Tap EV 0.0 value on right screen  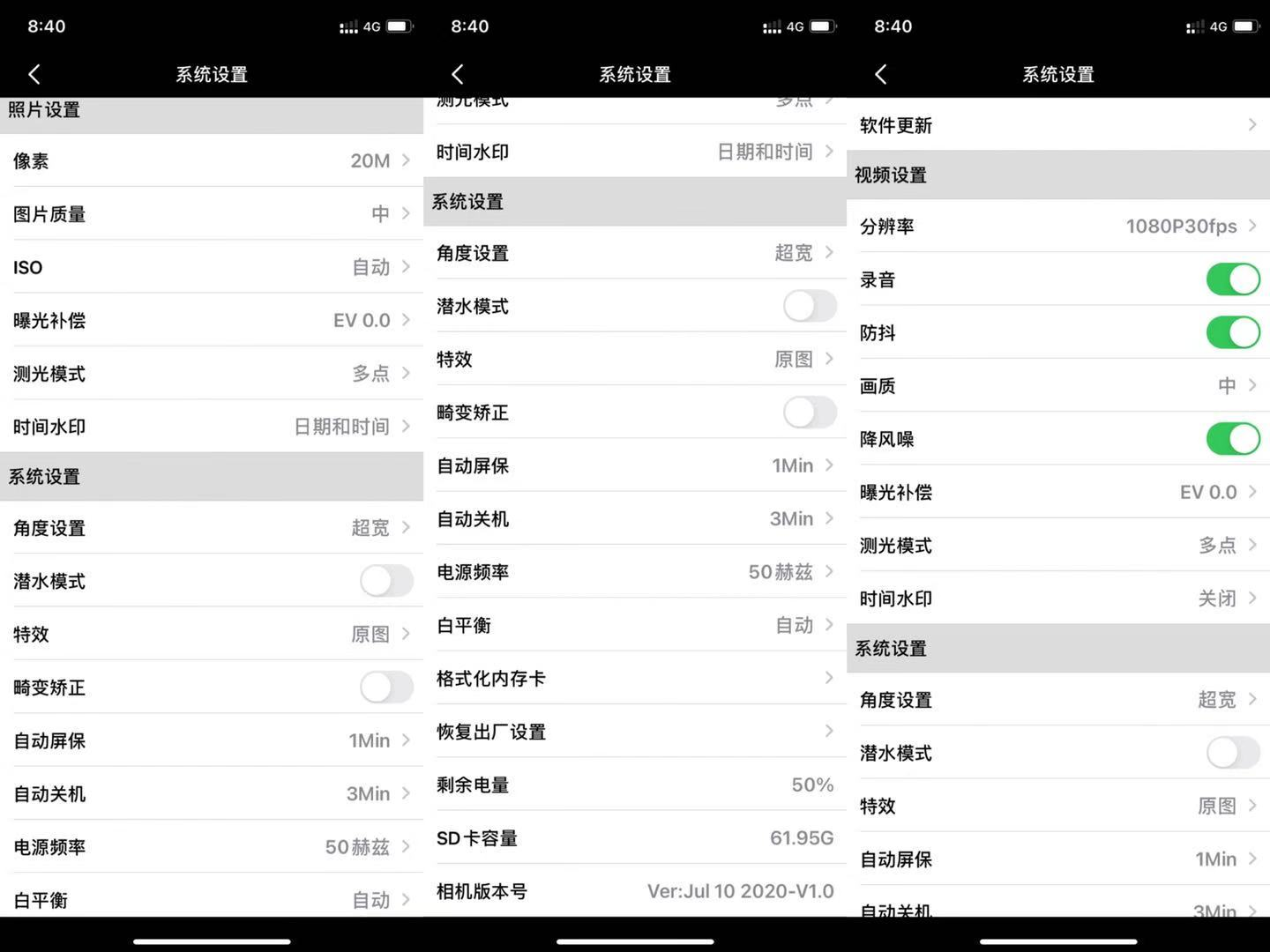pos(1208,492)
